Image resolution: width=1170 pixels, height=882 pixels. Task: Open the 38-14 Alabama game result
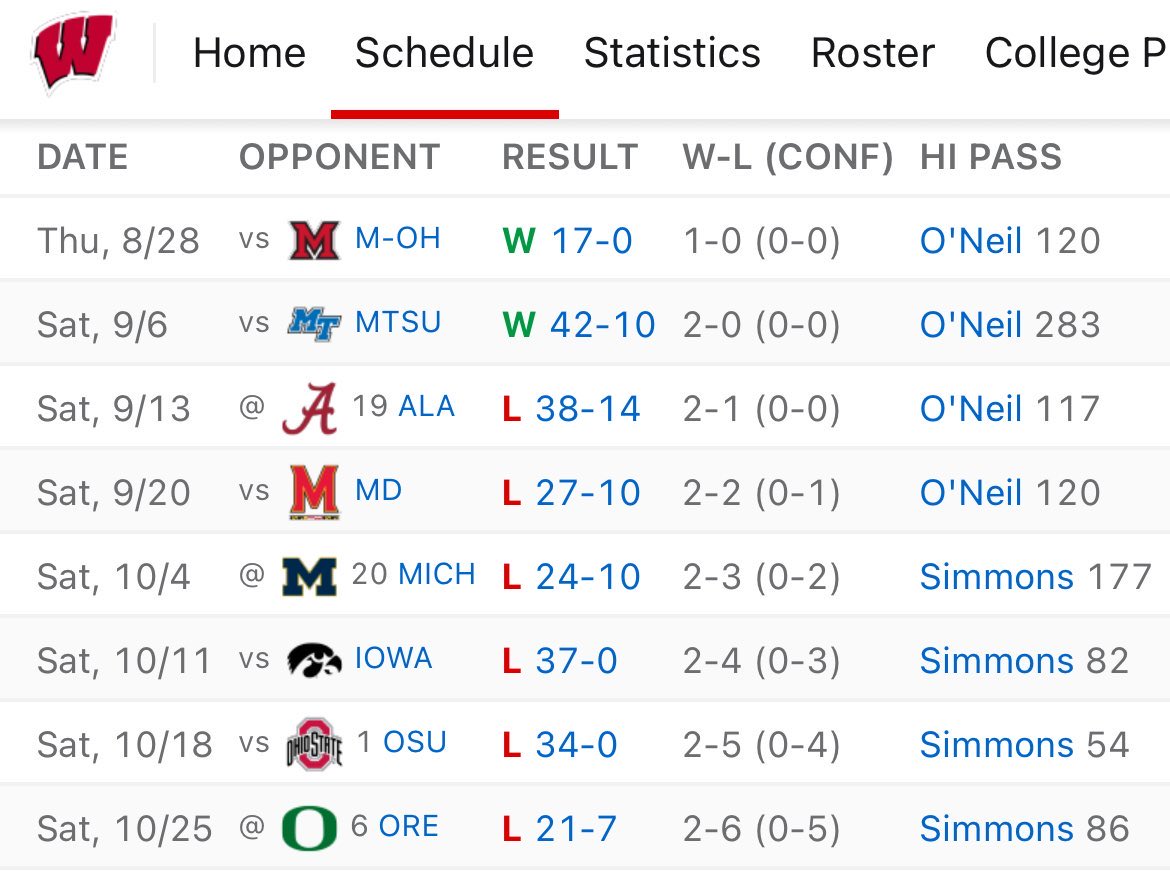click(588, 409)
